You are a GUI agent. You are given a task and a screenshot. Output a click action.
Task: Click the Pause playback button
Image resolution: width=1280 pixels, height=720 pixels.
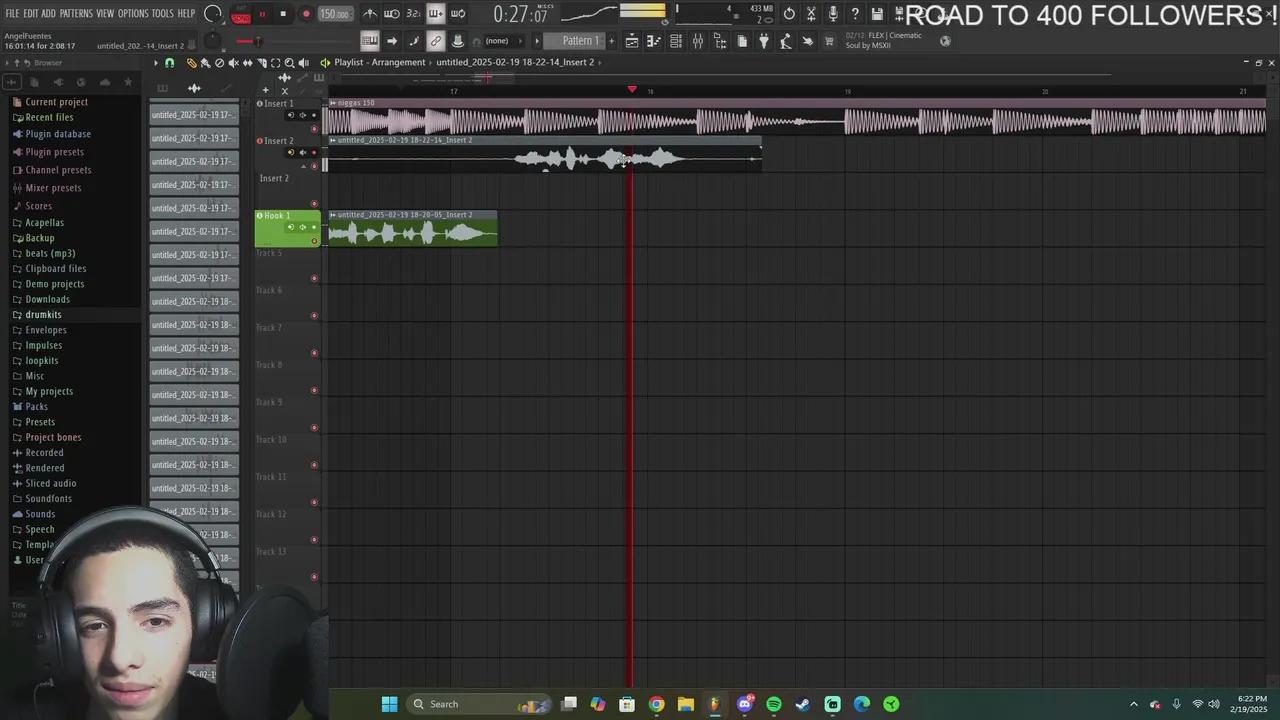(x=262, y=14)
